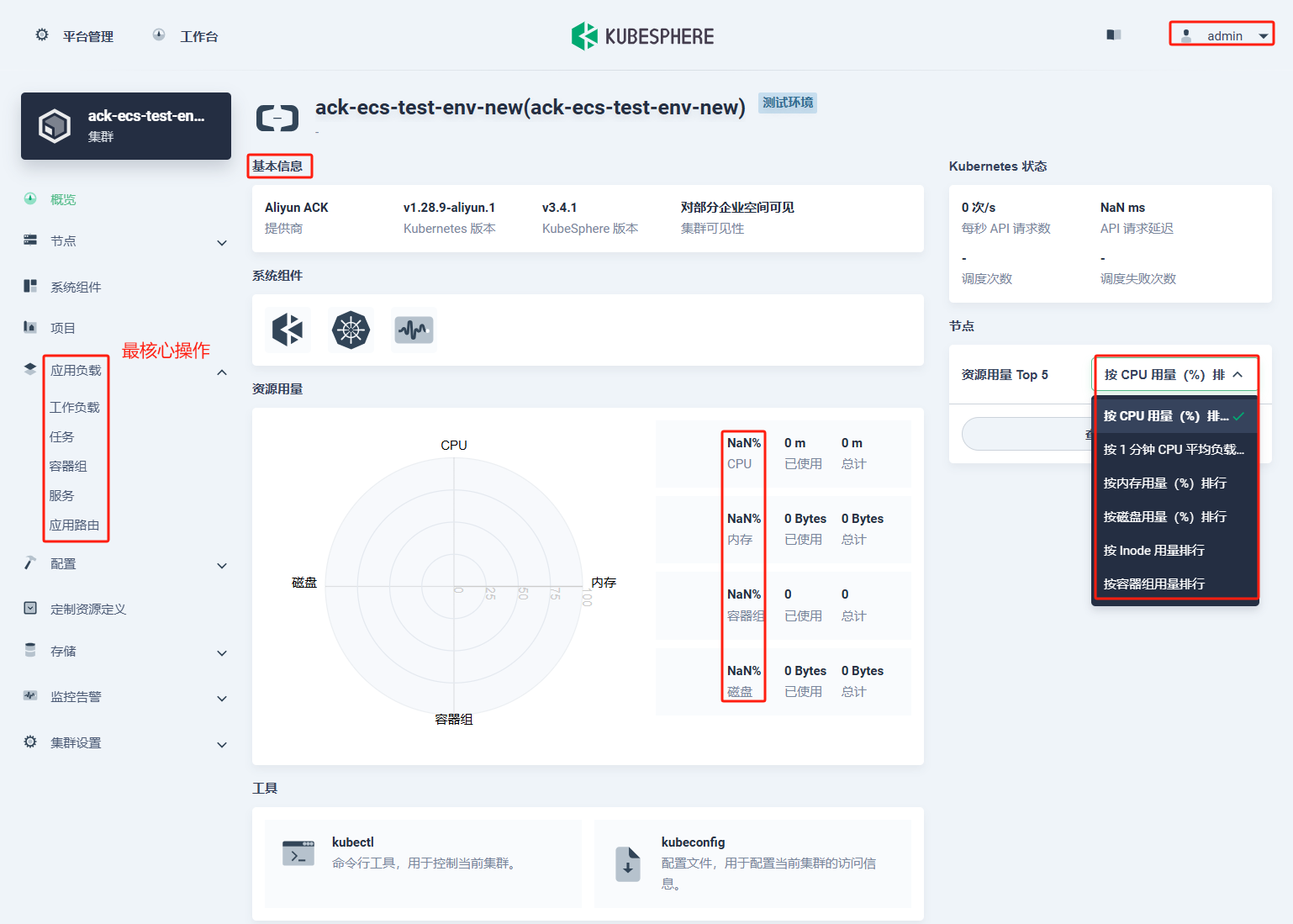Click the 定制资源定义 sidebar icon
The image size is (1293, 924).
click(x=30, y=608)
